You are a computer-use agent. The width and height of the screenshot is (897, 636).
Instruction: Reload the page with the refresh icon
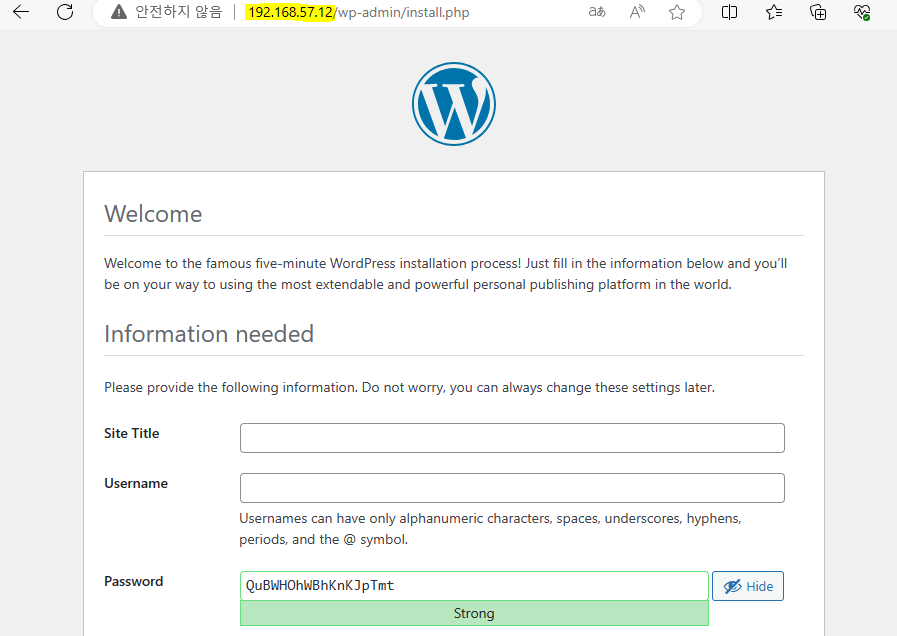65,12
